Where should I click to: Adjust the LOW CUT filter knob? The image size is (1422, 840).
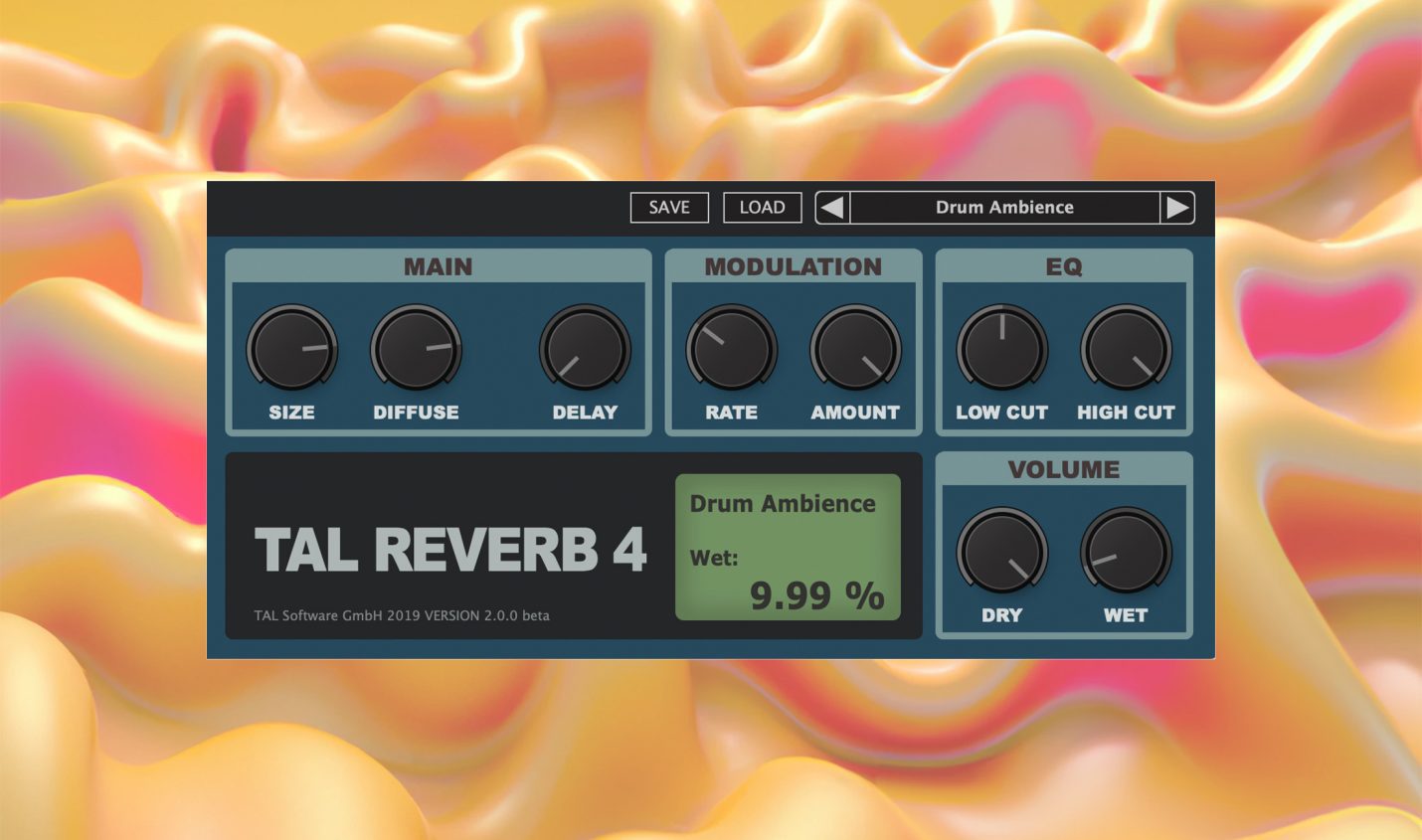(x=1001, y=350)
